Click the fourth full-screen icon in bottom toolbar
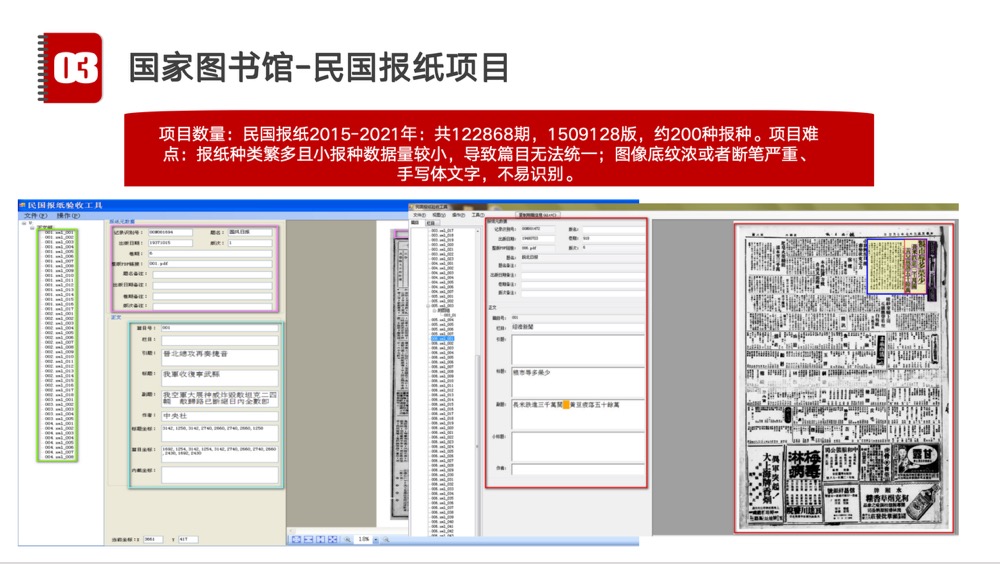The height and width of the screenshot is (564, 1000). pos(333,539)
